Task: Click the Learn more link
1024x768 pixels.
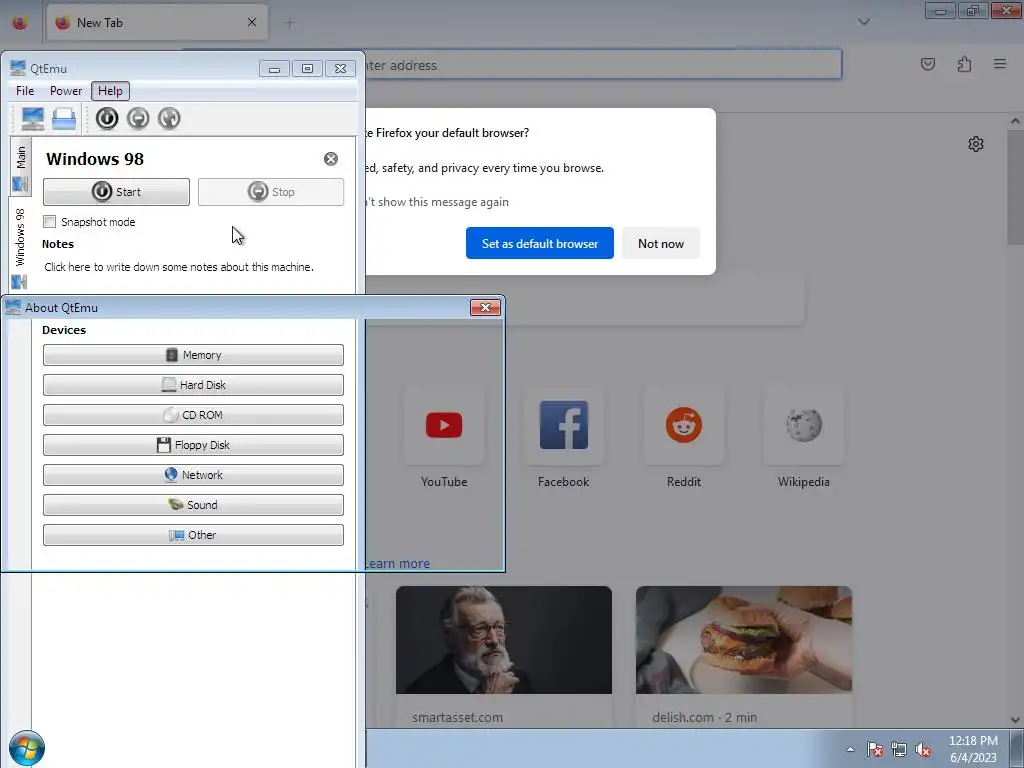Action: point(397,564)
